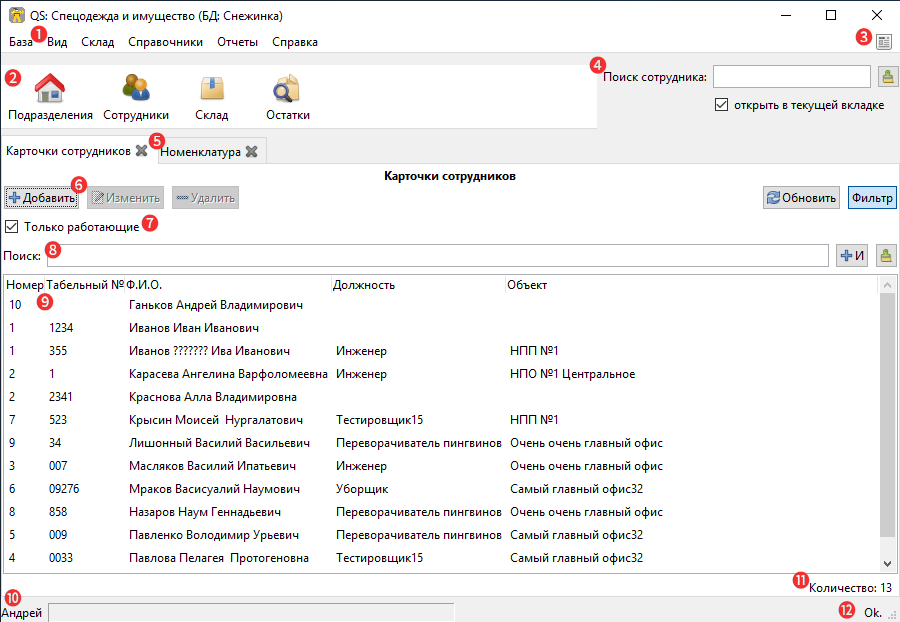The width and height of the screenshot is (900, 622).
Task: Click the Изменить button
Action: [125, 198]
